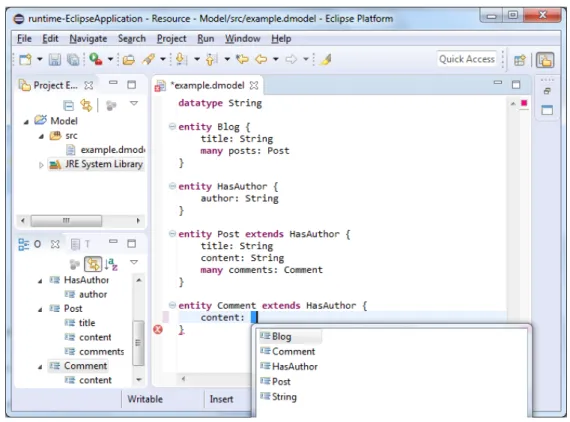The image size is (570, 422).
Task: Click the Open Type folder icon
Action: [129, 59]
